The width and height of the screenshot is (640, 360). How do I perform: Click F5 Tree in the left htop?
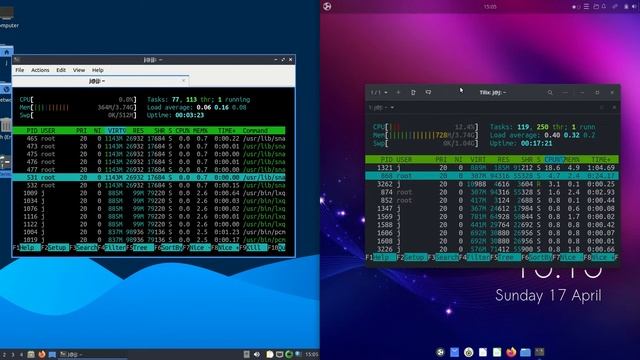click(x=140, y=248)
